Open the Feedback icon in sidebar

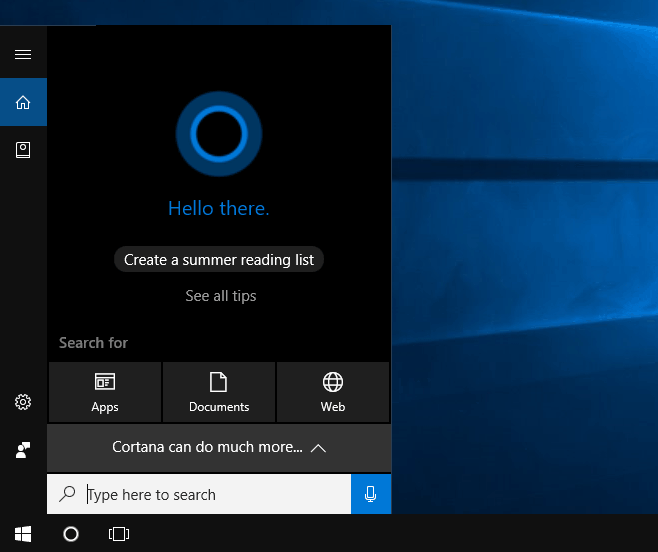click(x=23, y=450)
